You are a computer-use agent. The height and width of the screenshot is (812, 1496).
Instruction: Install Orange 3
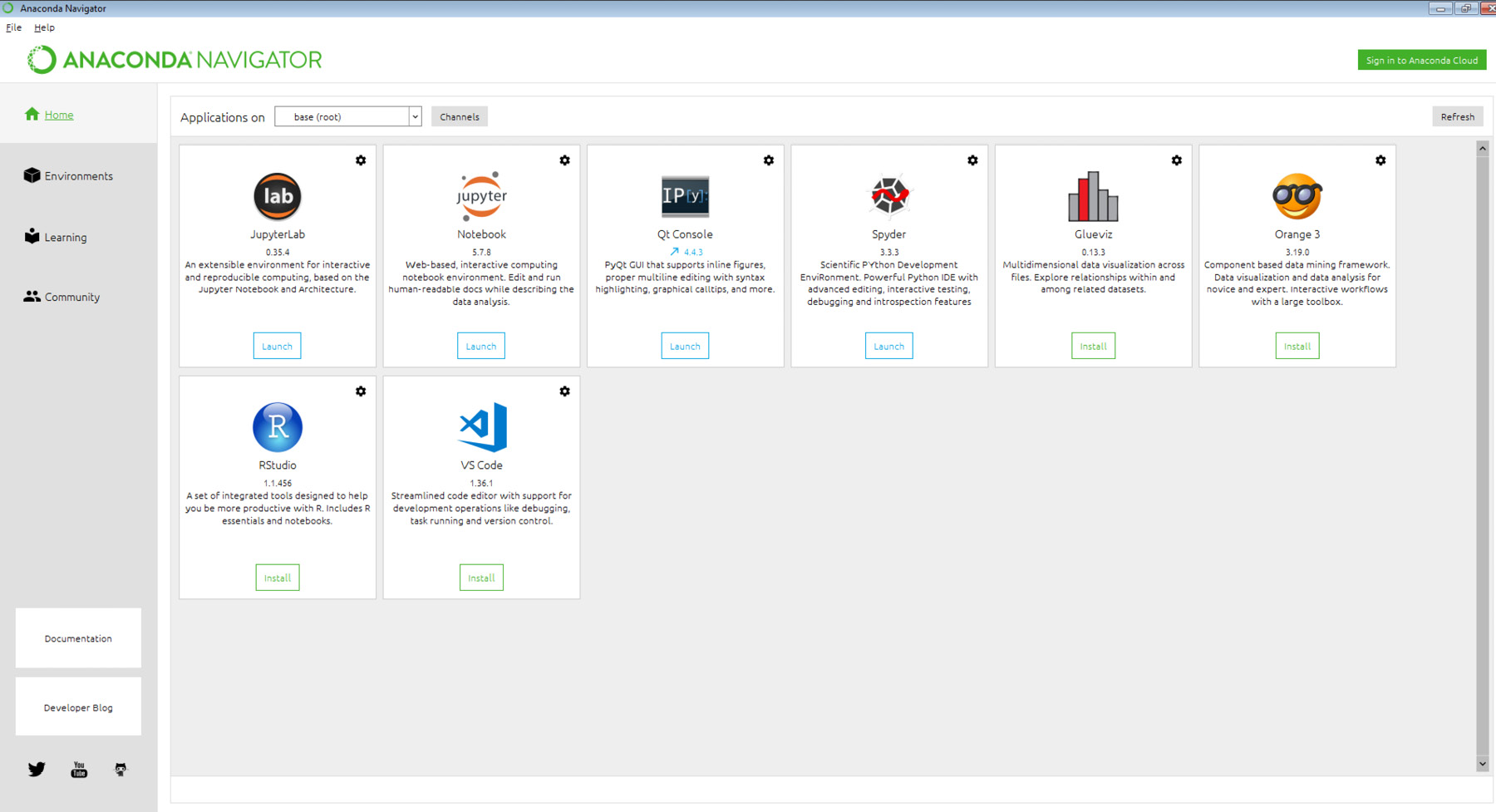[x=1297, y=346]
